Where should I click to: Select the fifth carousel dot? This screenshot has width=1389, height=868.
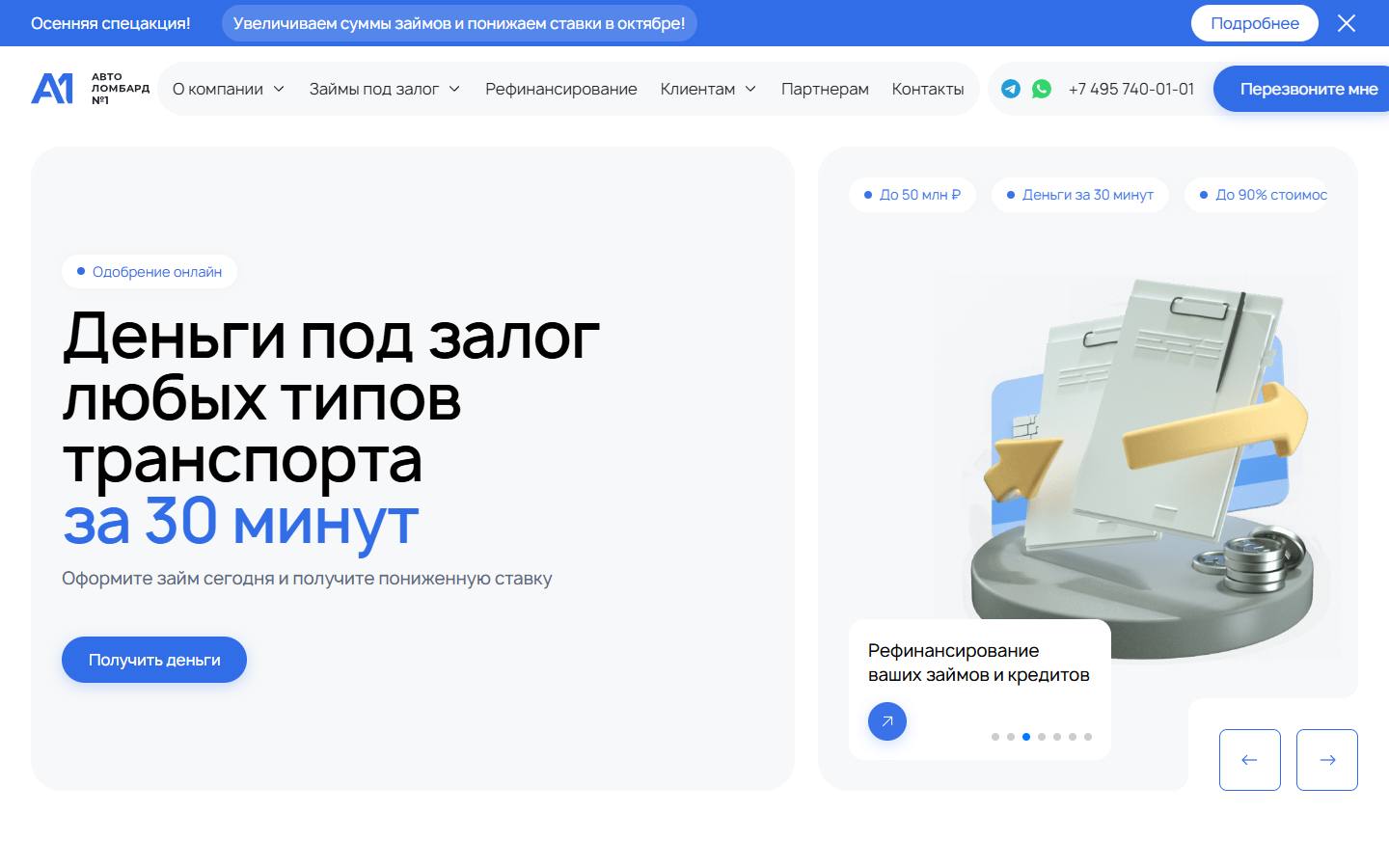[x=1057, y=737]
